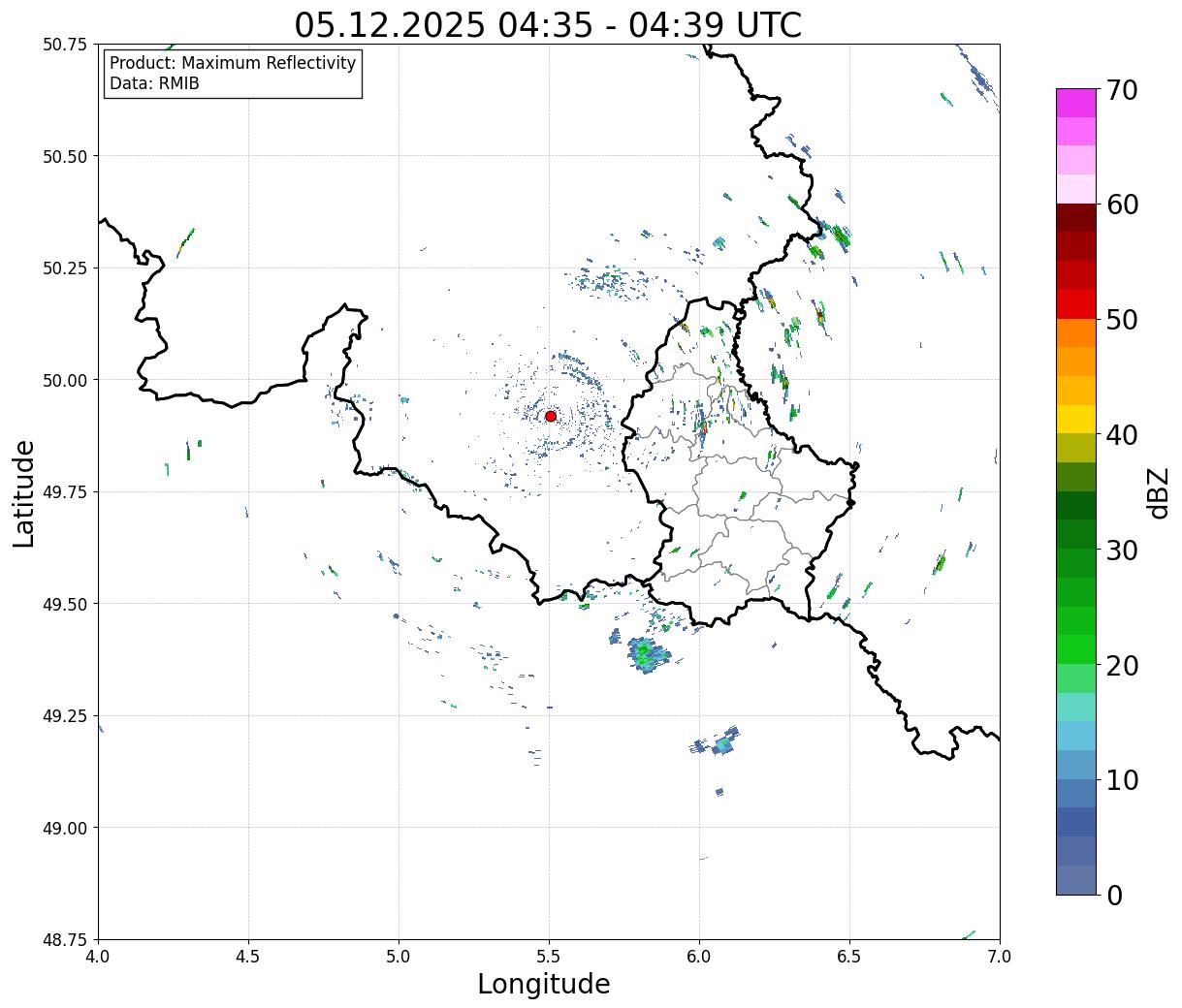Click the 50.75 latitude tick label

(65, 45)
